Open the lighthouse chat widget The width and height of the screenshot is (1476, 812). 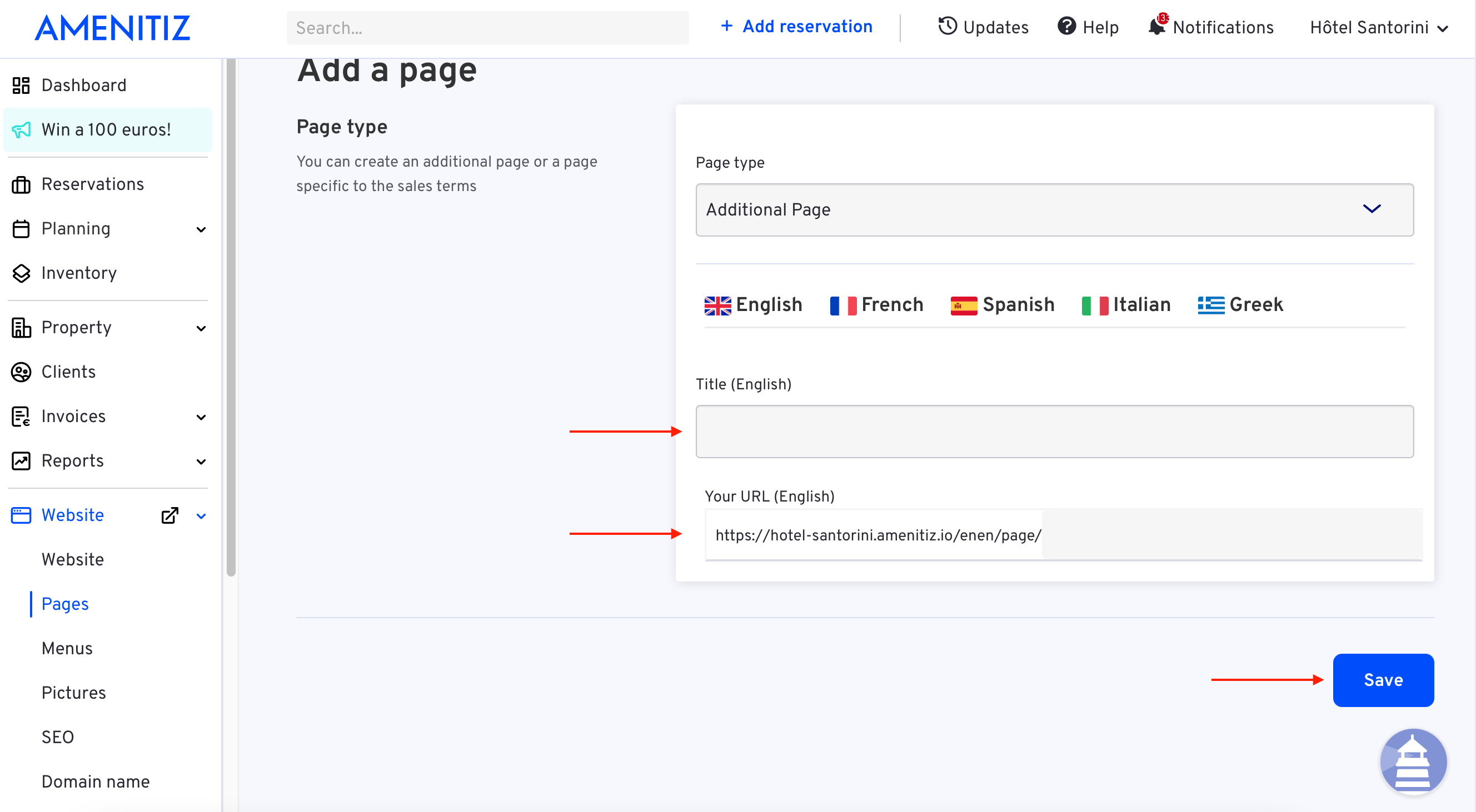1413,761
